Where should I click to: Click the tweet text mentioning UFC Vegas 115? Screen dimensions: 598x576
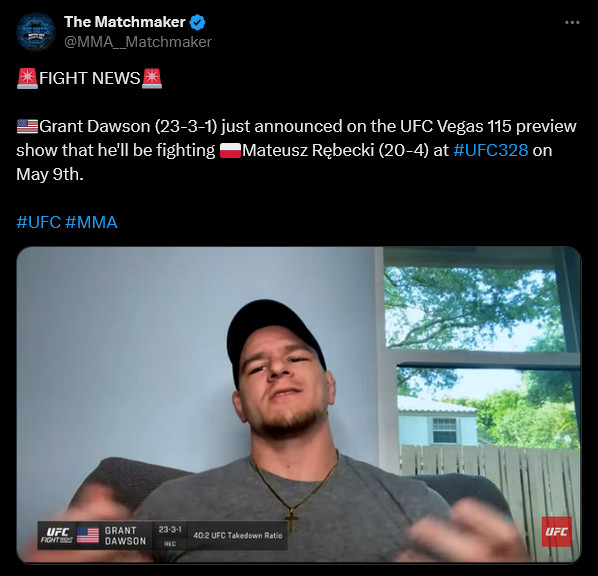(x=296, y=150)
